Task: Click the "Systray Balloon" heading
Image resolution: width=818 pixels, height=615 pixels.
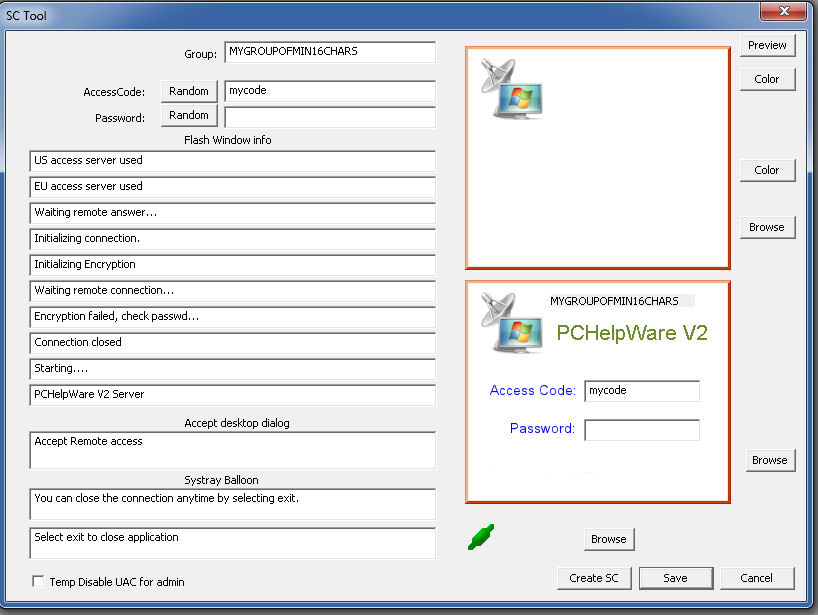Action: pos(221,480)
